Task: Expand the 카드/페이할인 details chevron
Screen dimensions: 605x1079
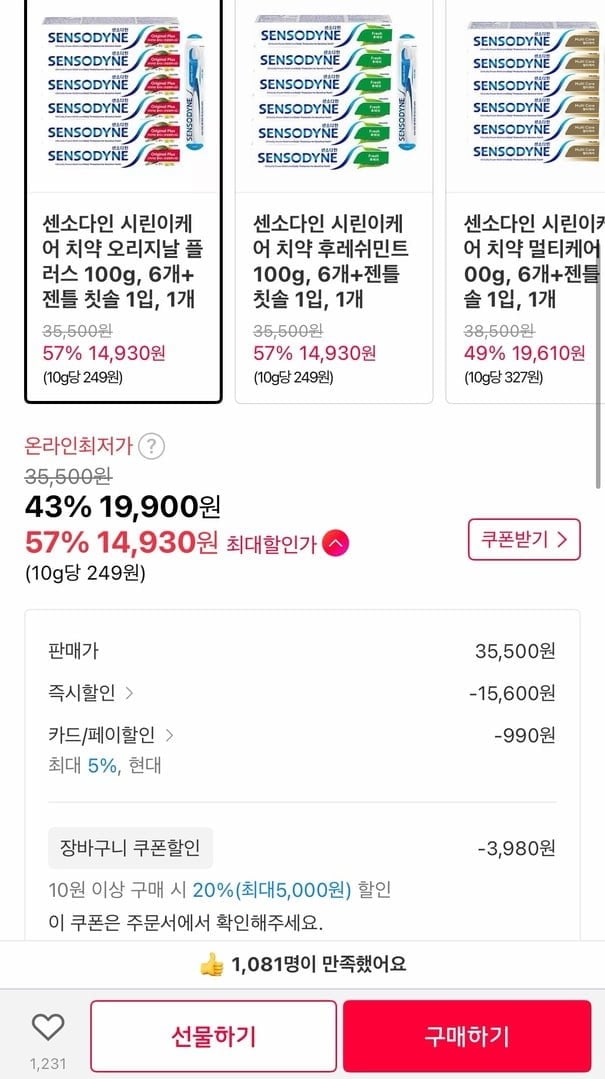Action: [169, 735]
